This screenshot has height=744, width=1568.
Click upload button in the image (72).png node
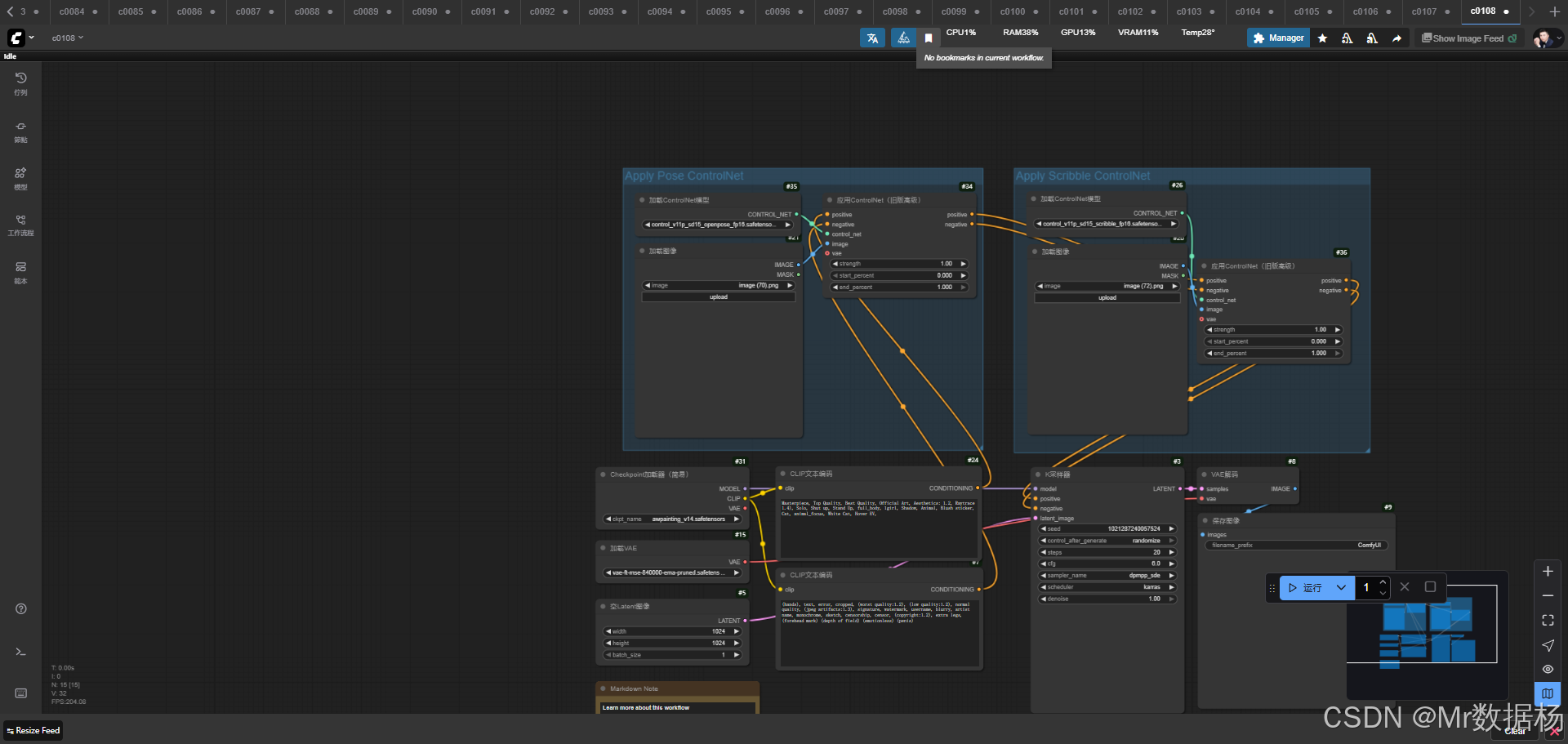[1107, 297]
